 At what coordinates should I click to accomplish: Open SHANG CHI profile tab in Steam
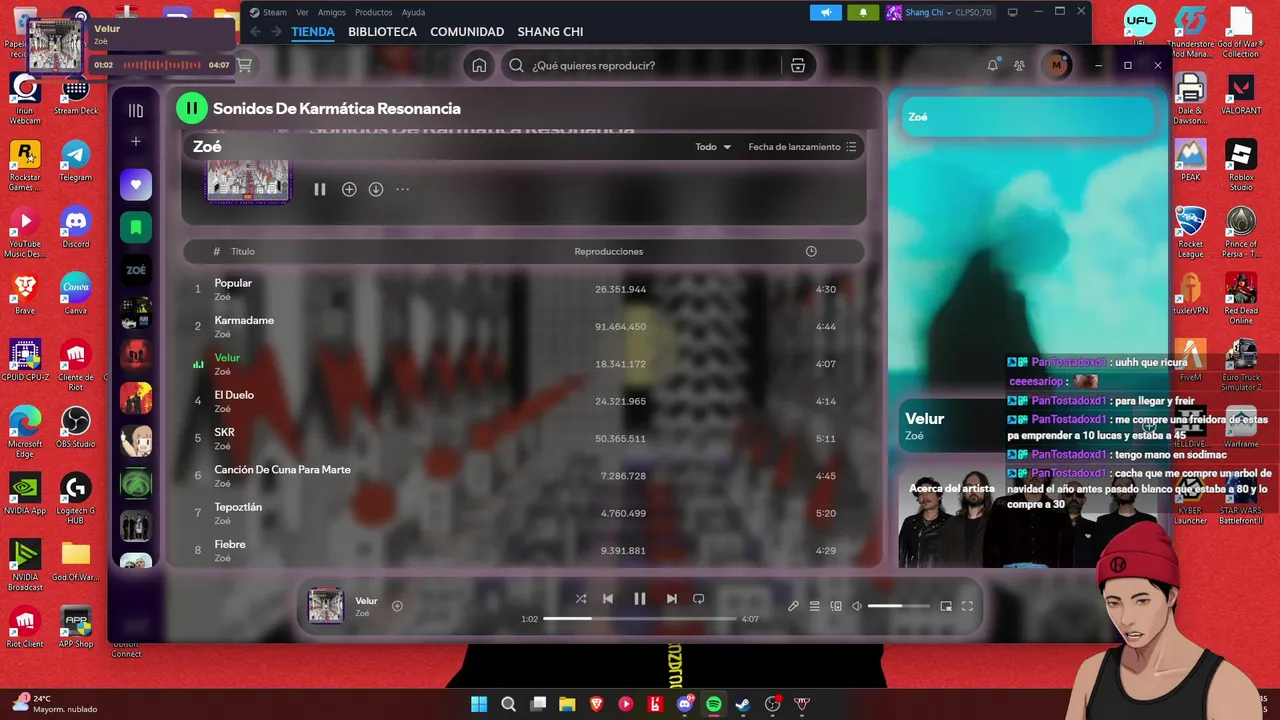[550, 32]
